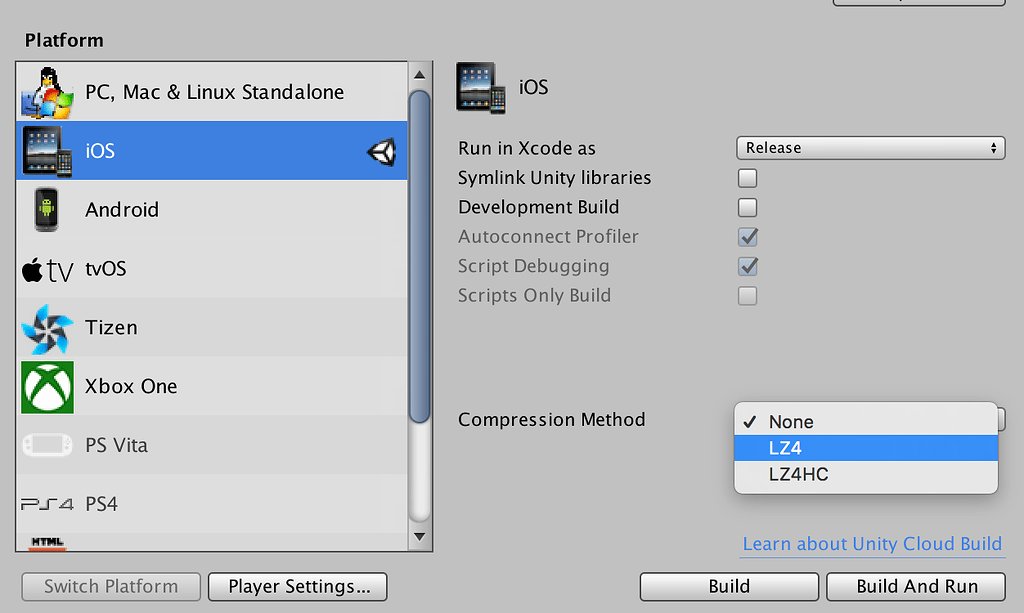1024x613 pixels.
Task: Select the Xbox One logo icon
Action: [x=47, y=387]
